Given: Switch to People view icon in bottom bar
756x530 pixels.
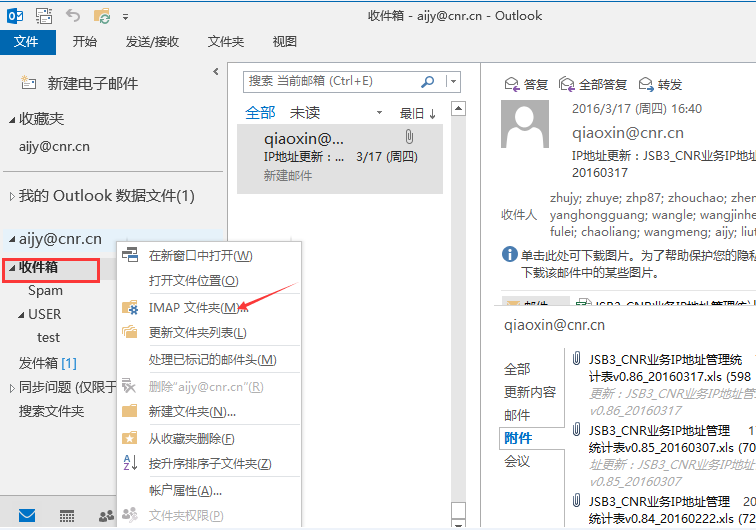Looking at the screenshot, I should (107, 516).
